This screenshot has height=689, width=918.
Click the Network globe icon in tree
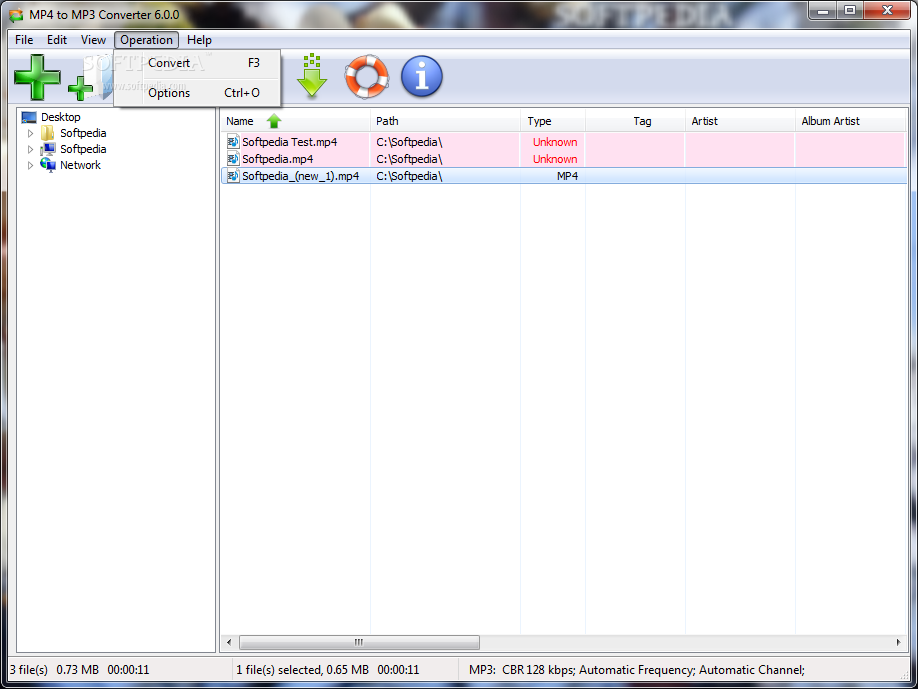pos(48,165)
